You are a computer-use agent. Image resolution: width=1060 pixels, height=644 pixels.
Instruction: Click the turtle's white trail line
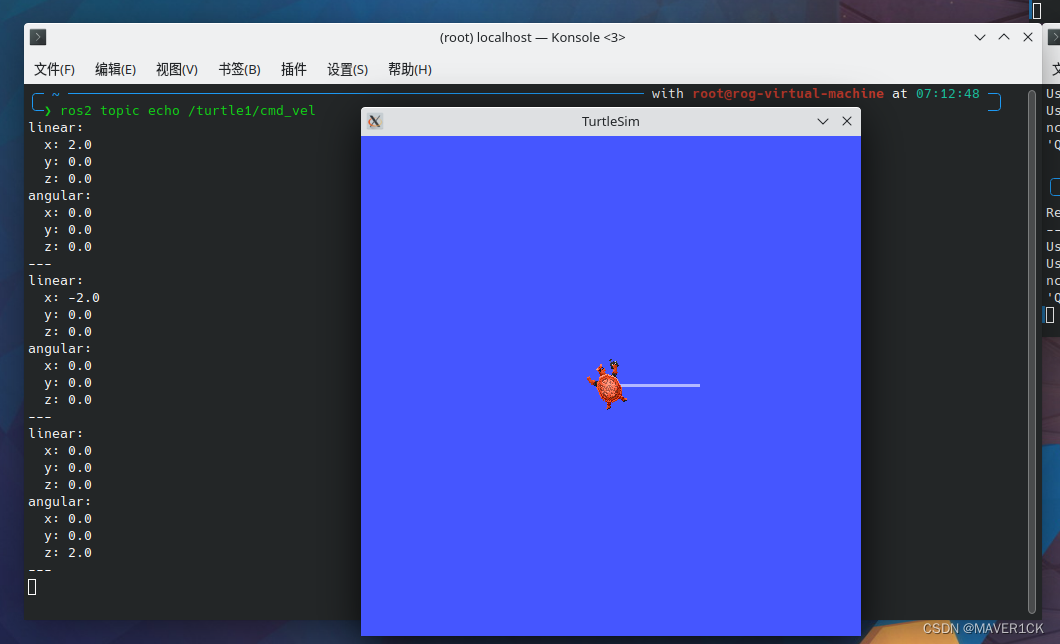pos(660,385)
